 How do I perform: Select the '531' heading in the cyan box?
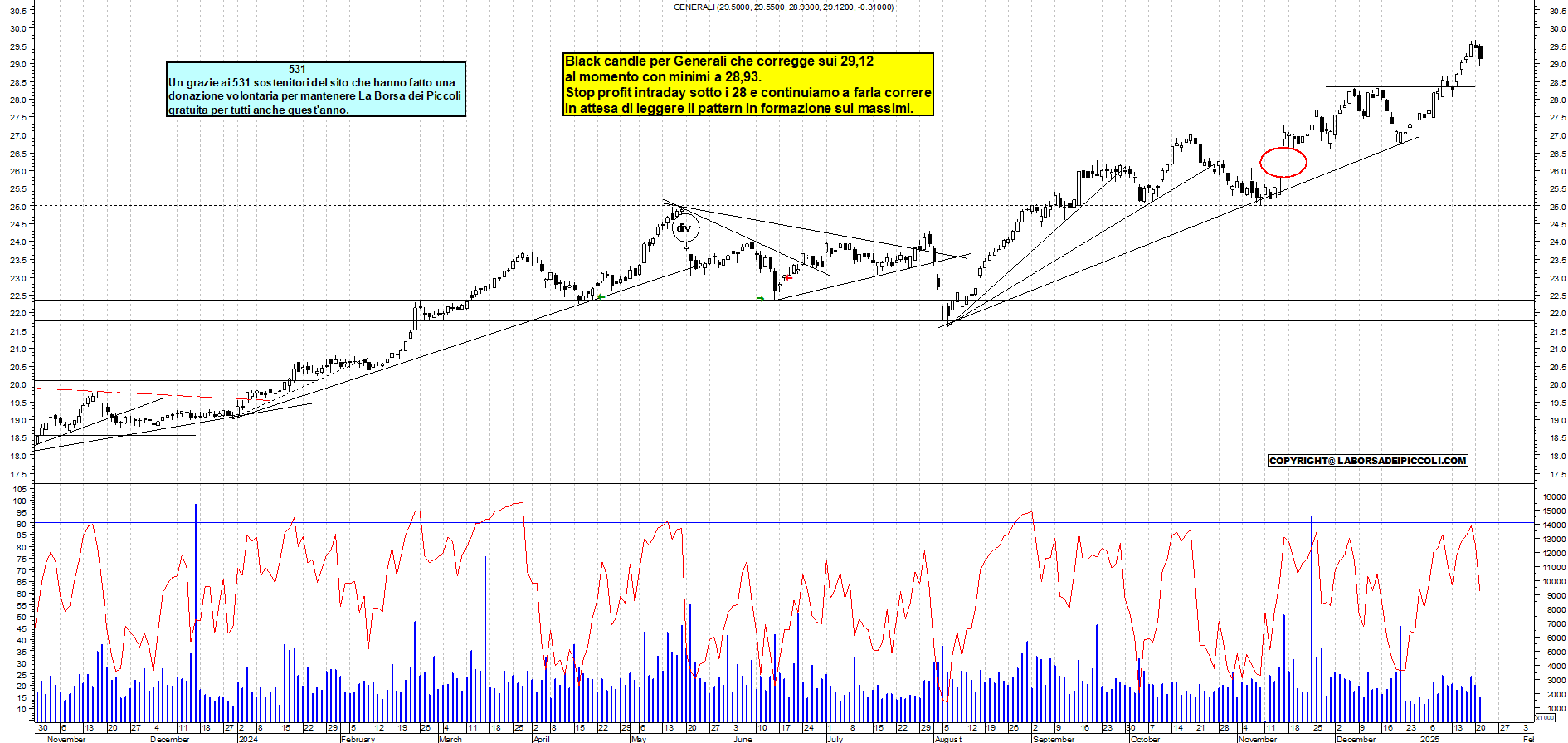pos(297,70)
